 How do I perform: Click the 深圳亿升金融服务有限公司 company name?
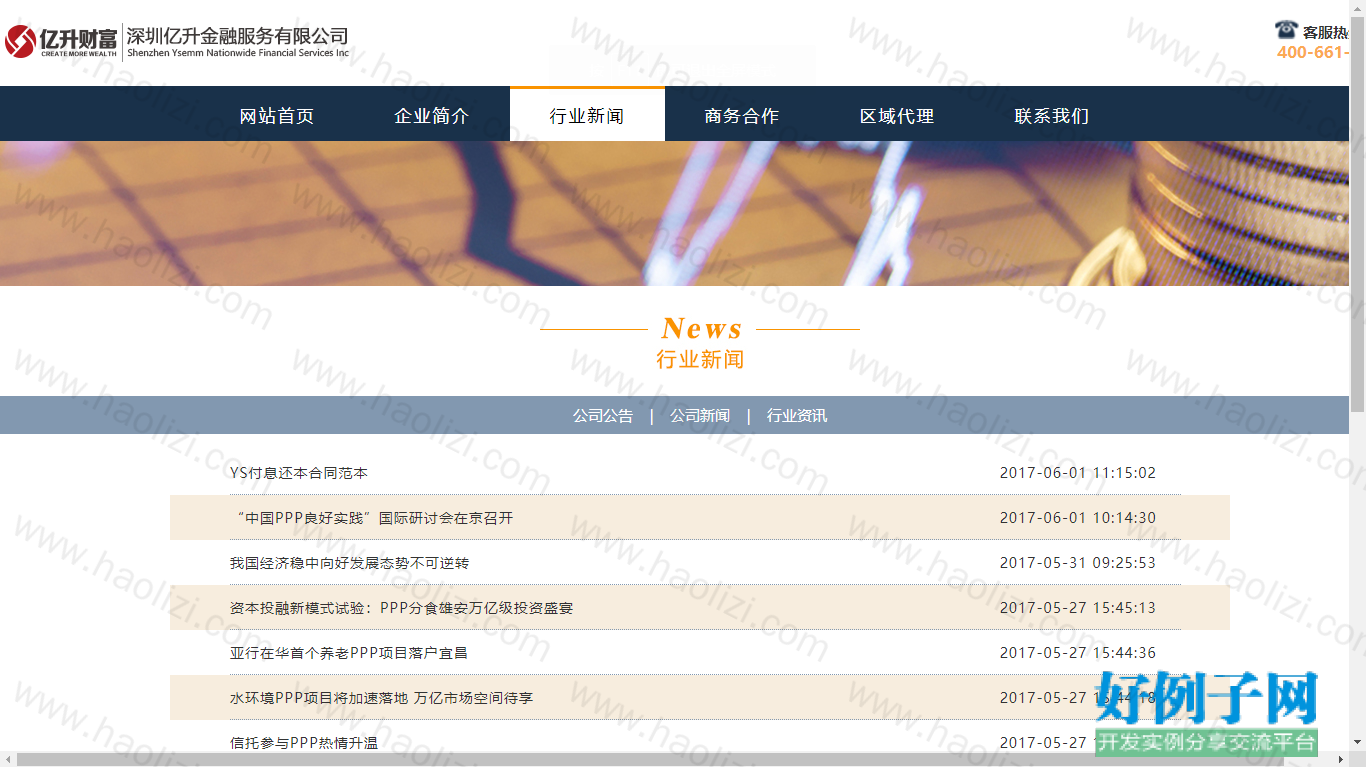(x=237, y=36)
